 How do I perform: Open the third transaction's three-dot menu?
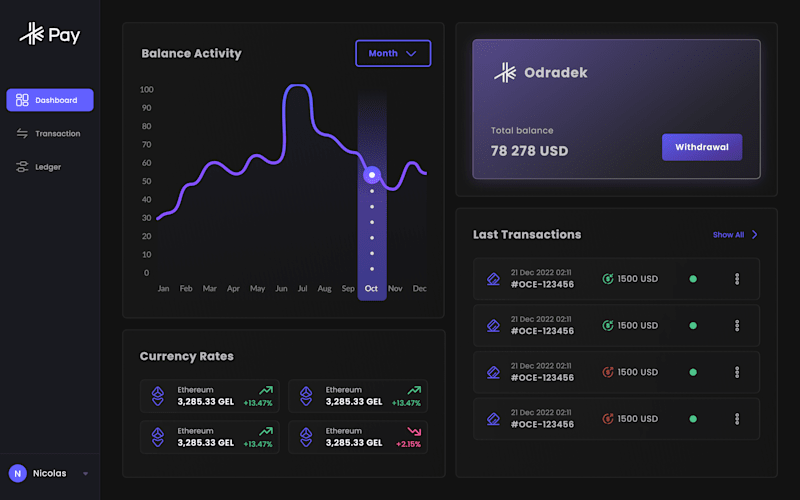(x=737, y=372)
